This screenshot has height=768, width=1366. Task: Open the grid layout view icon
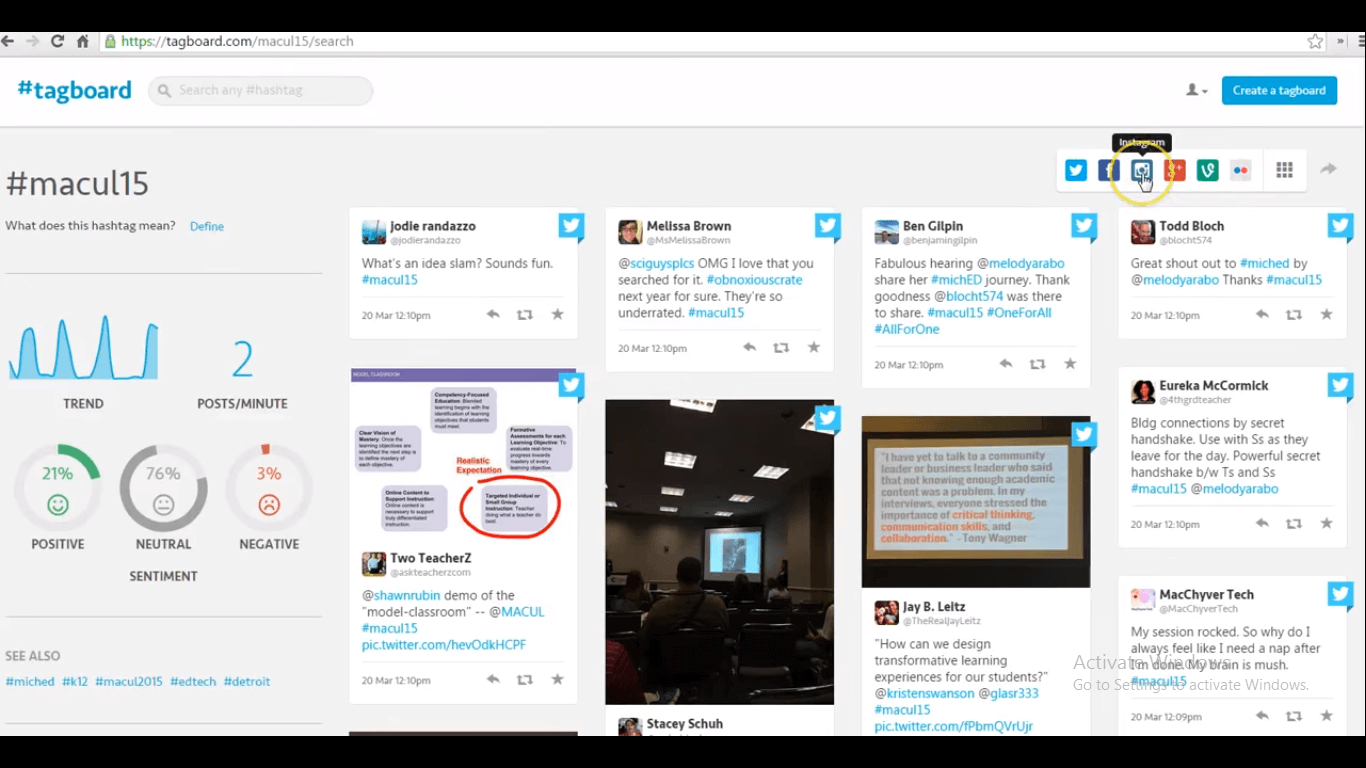[x=1285, y=170]
